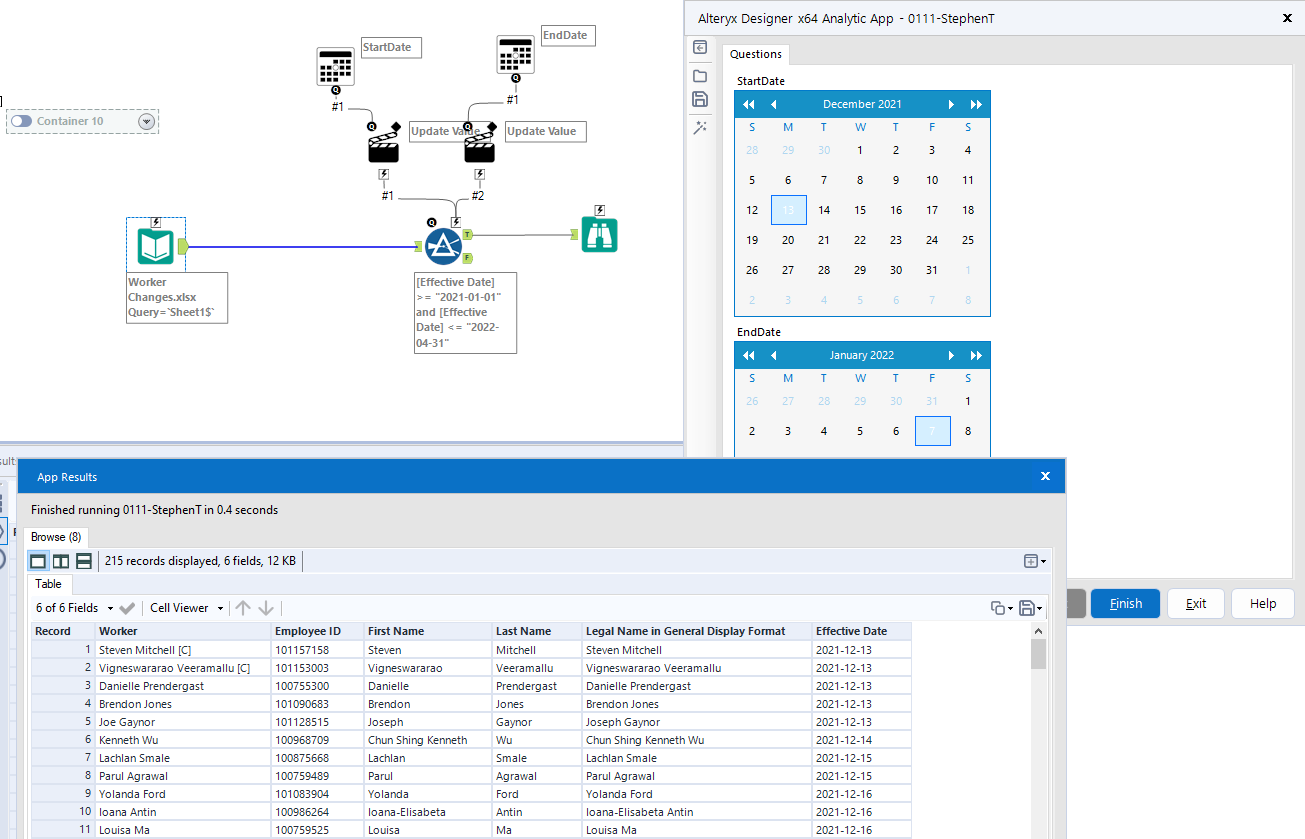This screenshot has width=1305, height=839.
Task: Switch results to horizontal split view
Action: coord(84,561)
